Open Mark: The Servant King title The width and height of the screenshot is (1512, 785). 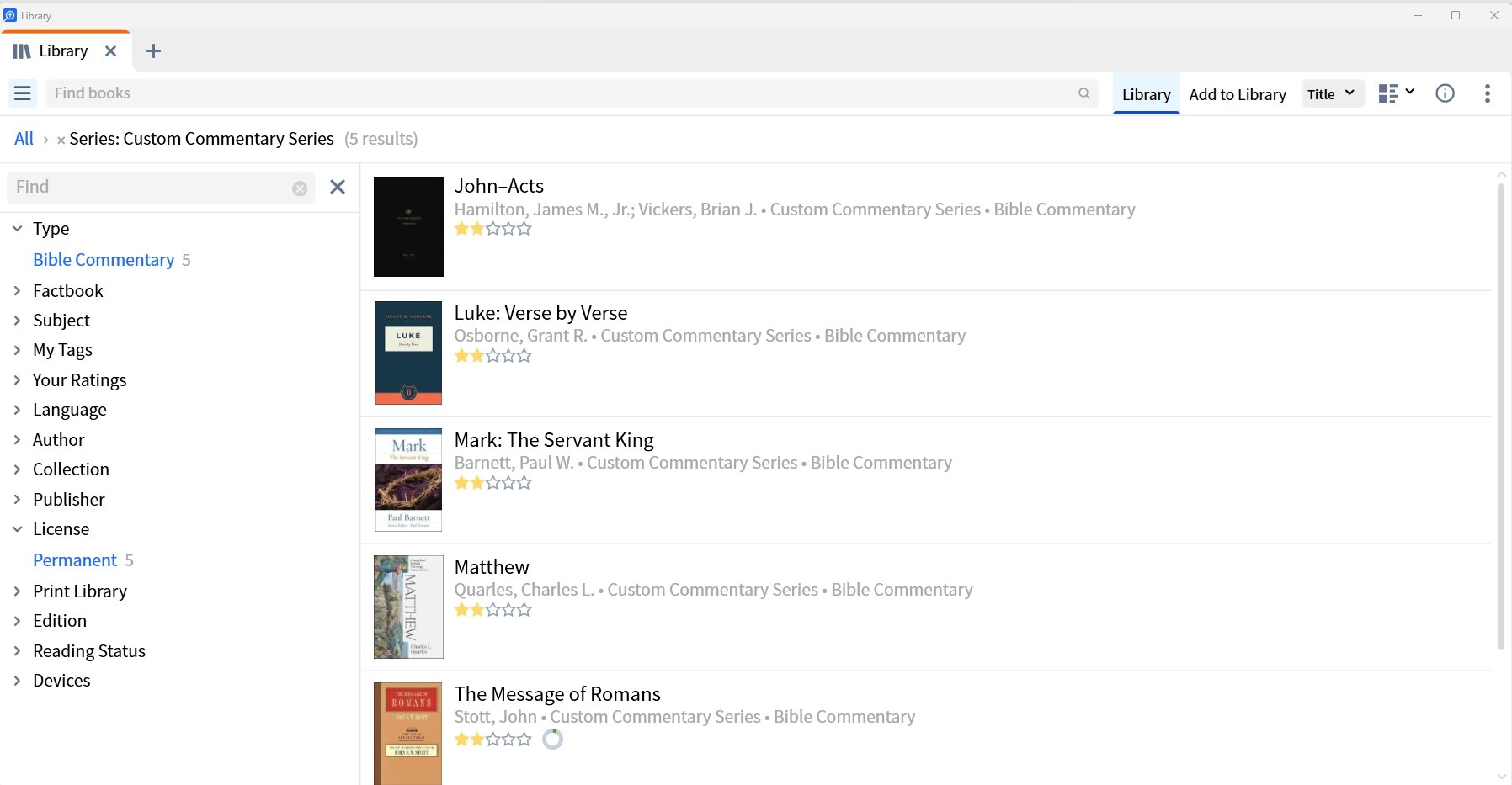point(554,440)
